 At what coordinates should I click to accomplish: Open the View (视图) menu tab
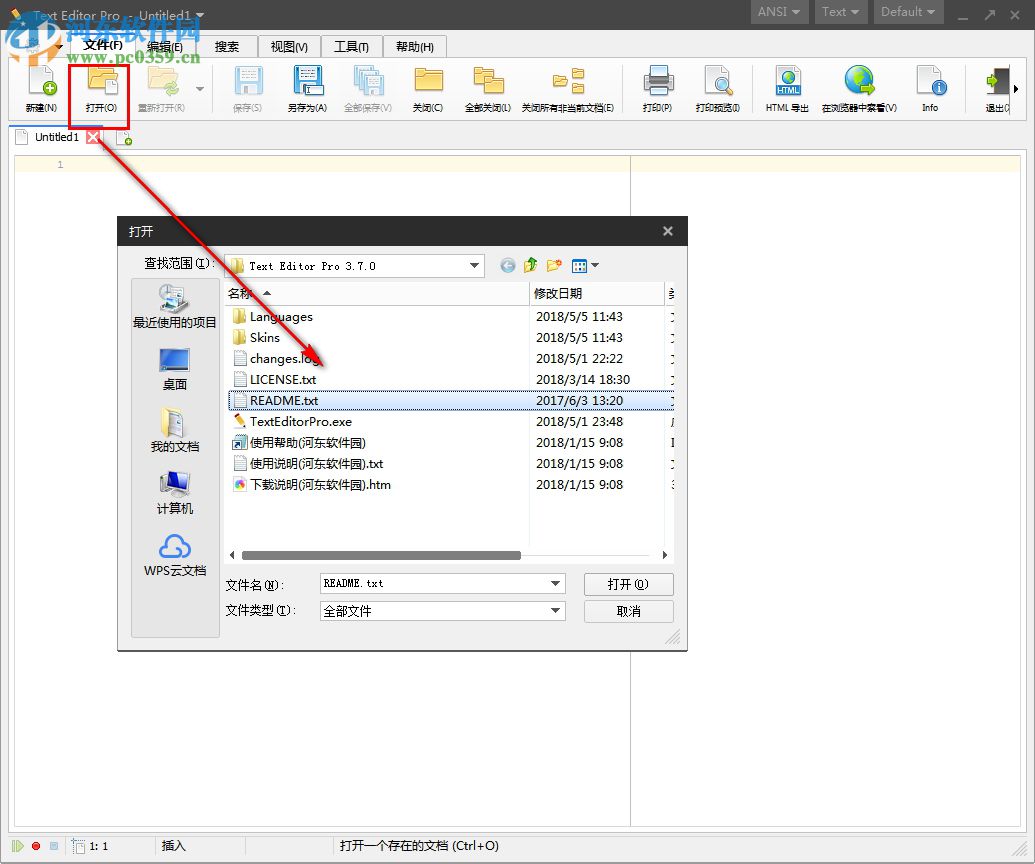pyautogui.click(x=289, y=47)
